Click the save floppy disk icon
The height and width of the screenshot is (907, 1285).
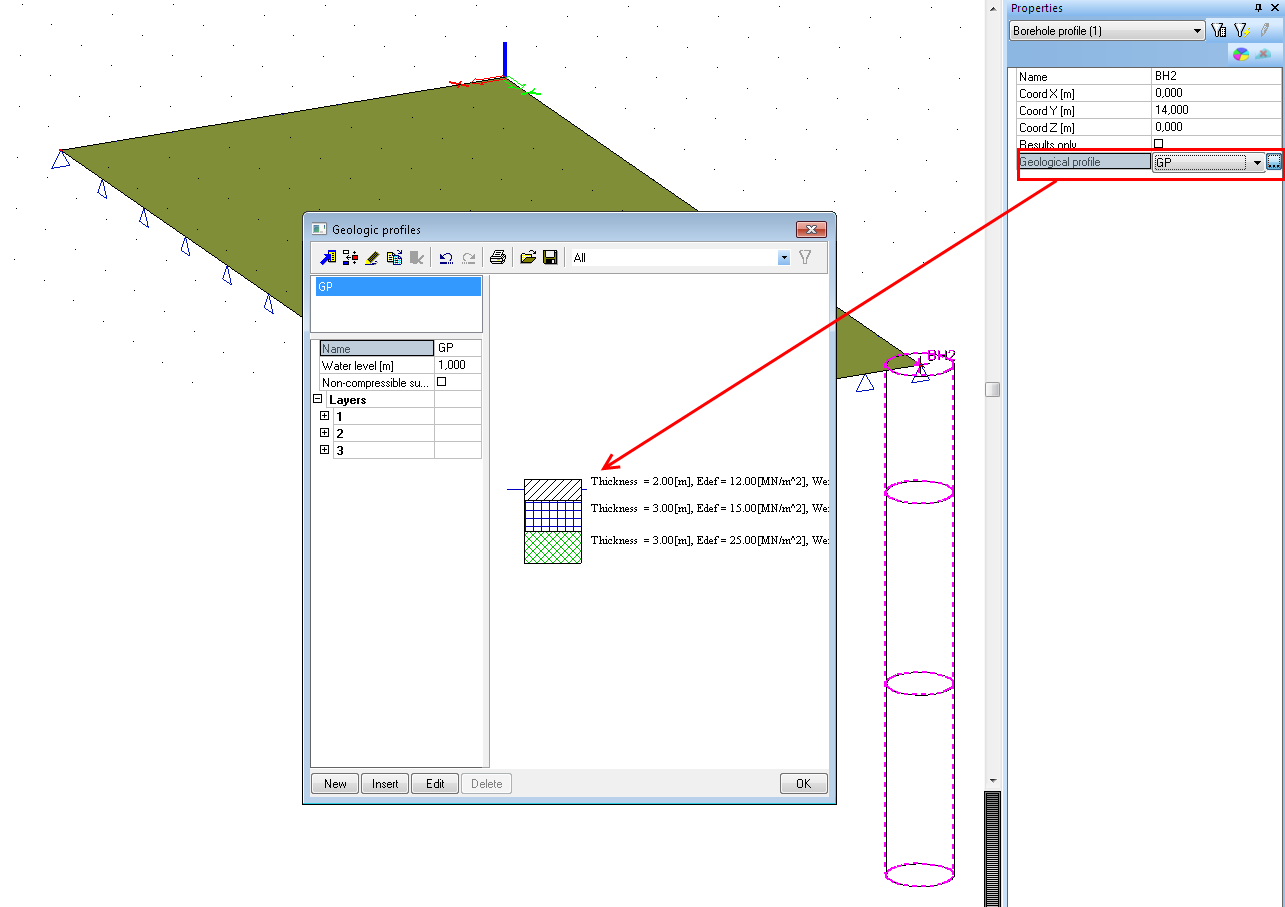click(549, 258)
